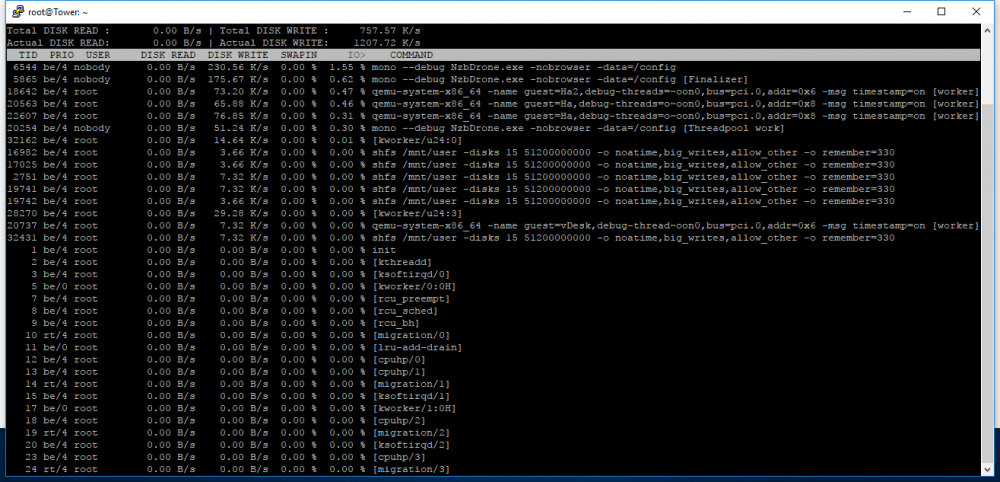
Task: Click [kworker/u24:0] process
Action: [x=416, y=140]
